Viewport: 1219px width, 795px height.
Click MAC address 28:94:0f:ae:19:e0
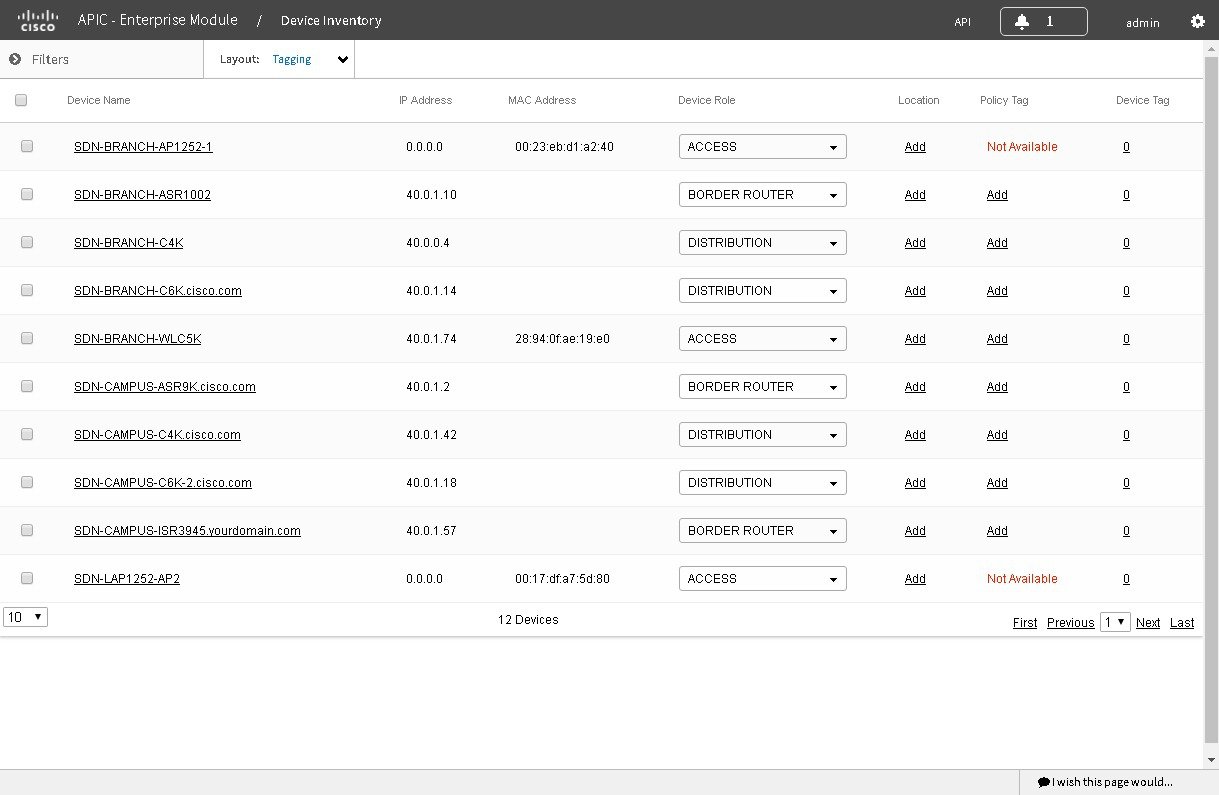click(x=562, y=339)
